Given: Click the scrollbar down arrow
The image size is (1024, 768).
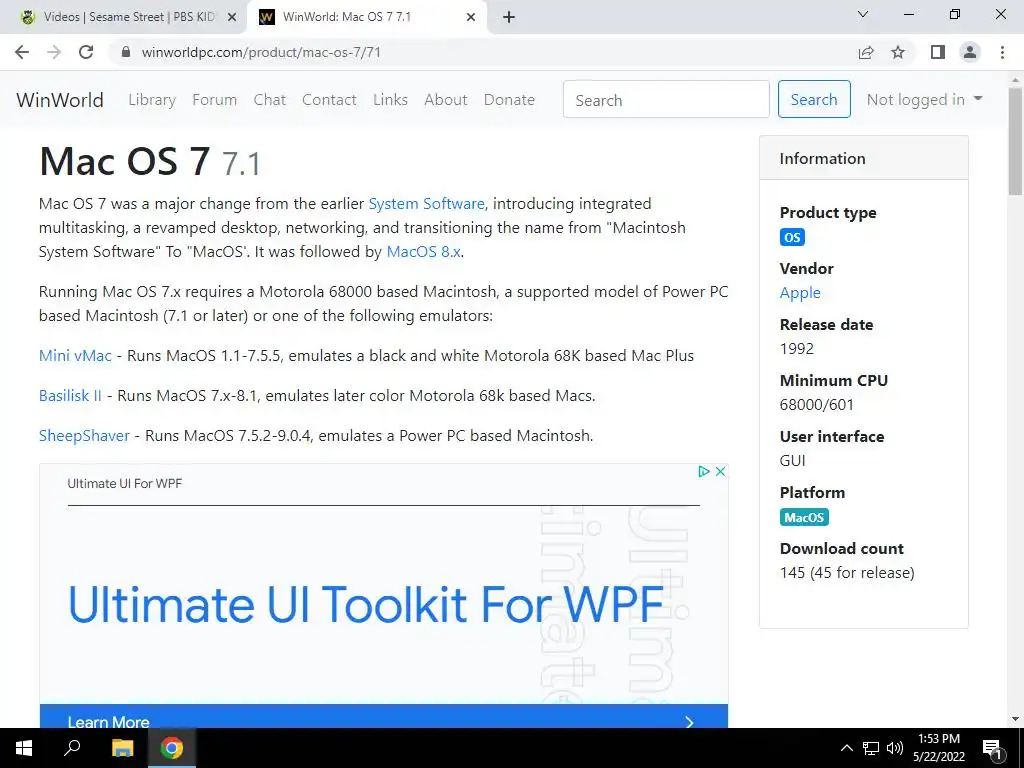Looking at the screenshot, I should coord(1015,720).
